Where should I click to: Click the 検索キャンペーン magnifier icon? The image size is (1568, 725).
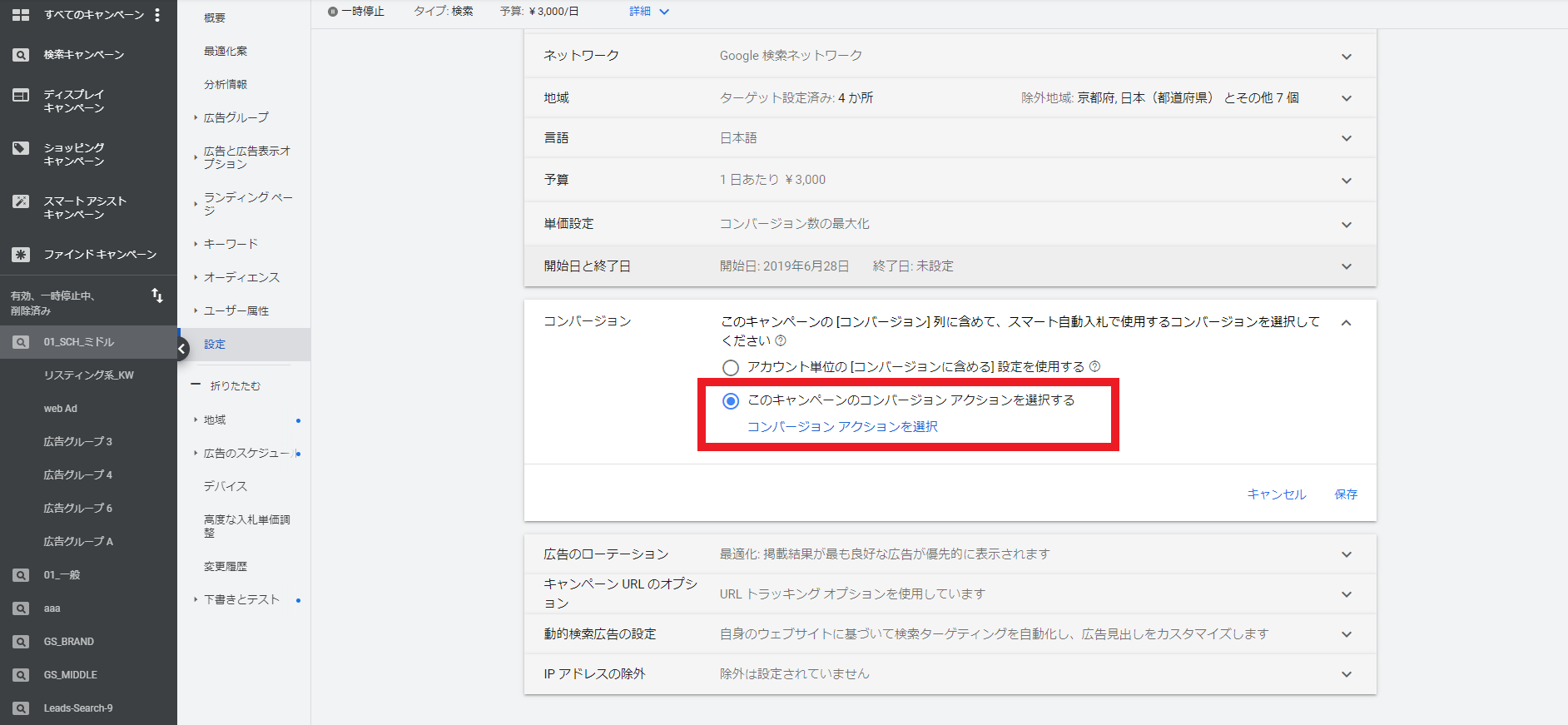tap(21, 55)
